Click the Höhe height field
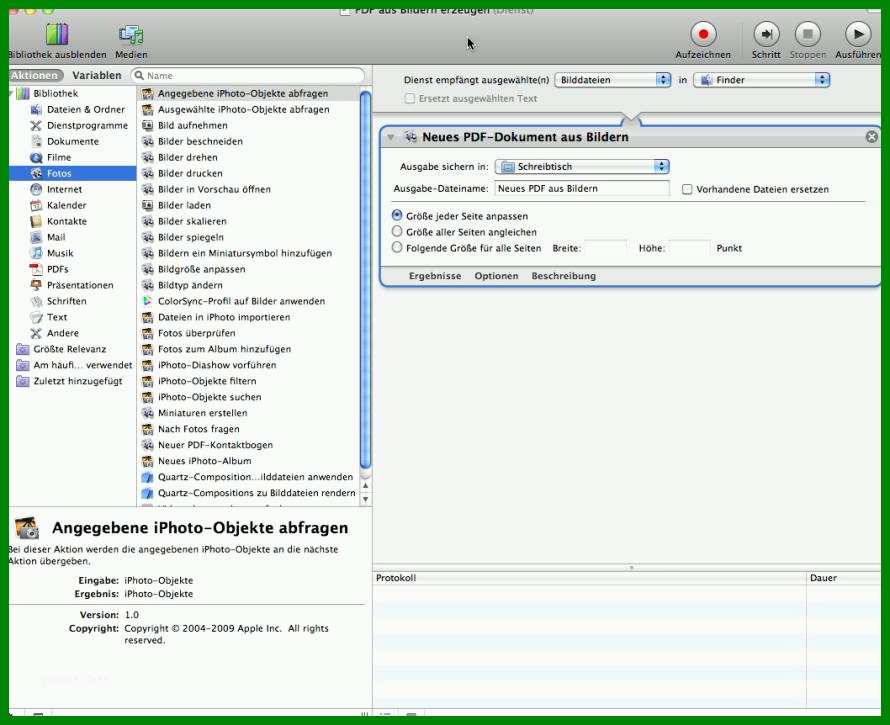The image size is (890, 725). coord(689,248)
